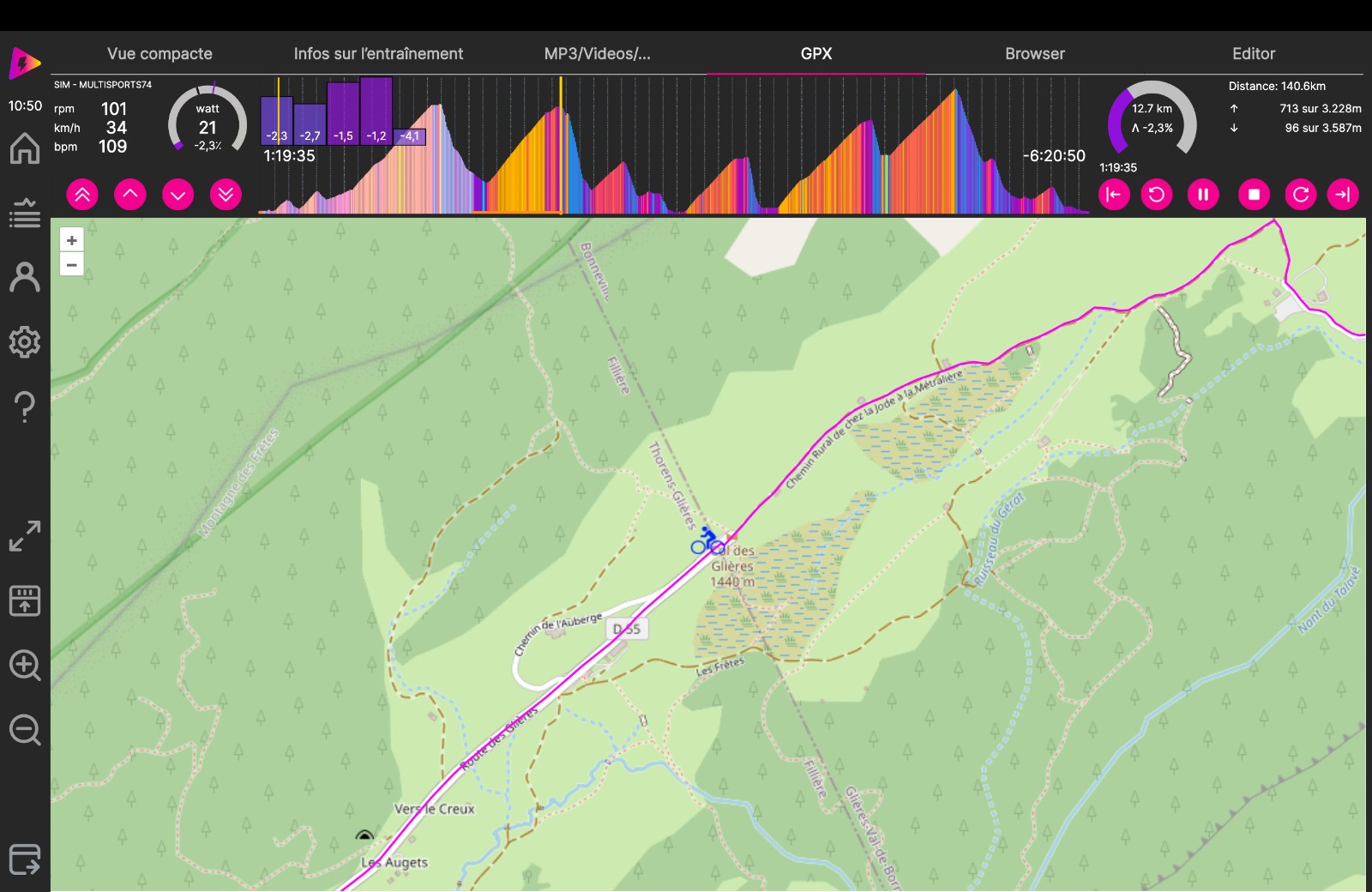Click the elevation profile at current position marker

(x=561, y=146)
